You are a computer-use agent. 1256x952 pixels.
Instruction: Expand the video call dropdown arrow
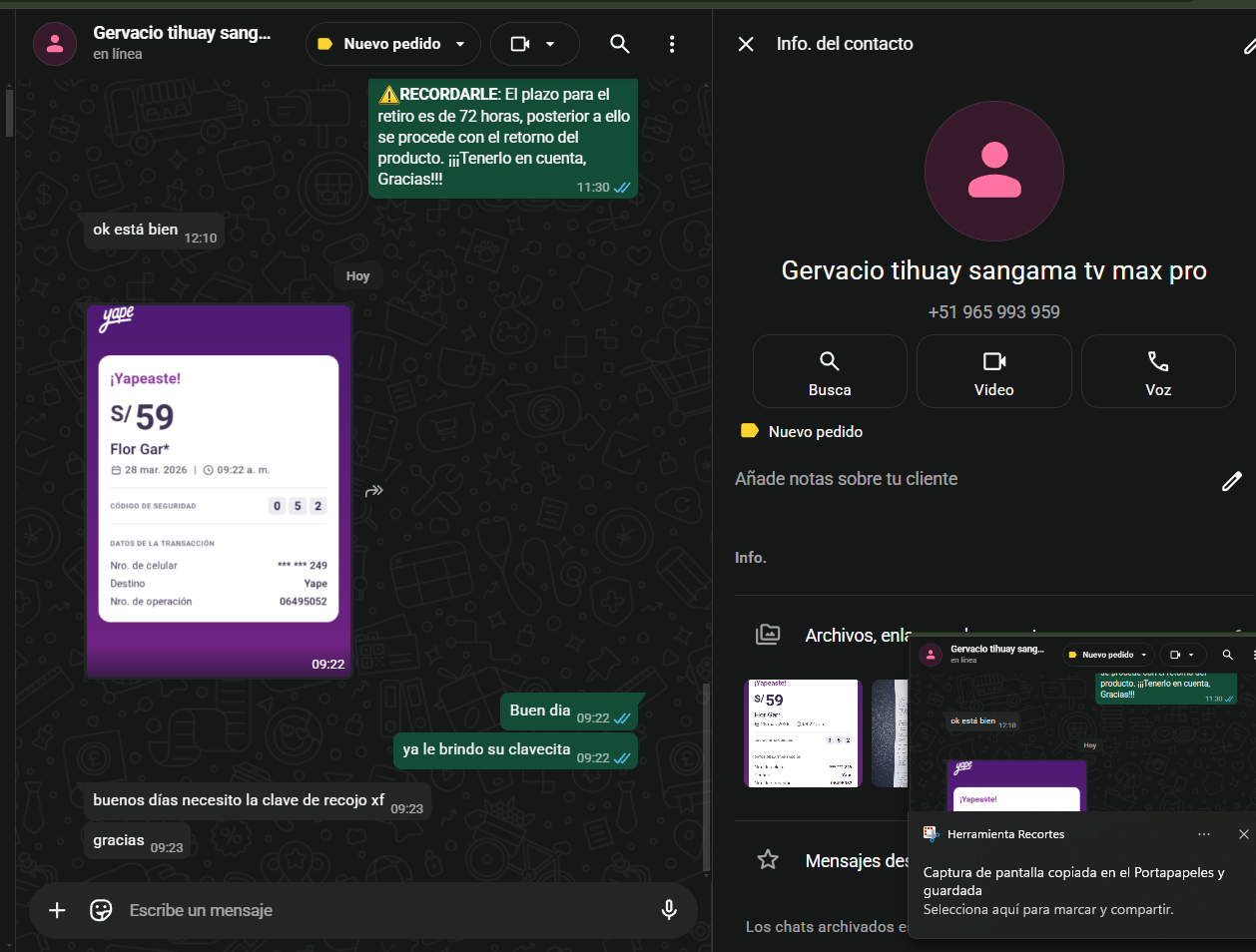click(x=550, y=44)
